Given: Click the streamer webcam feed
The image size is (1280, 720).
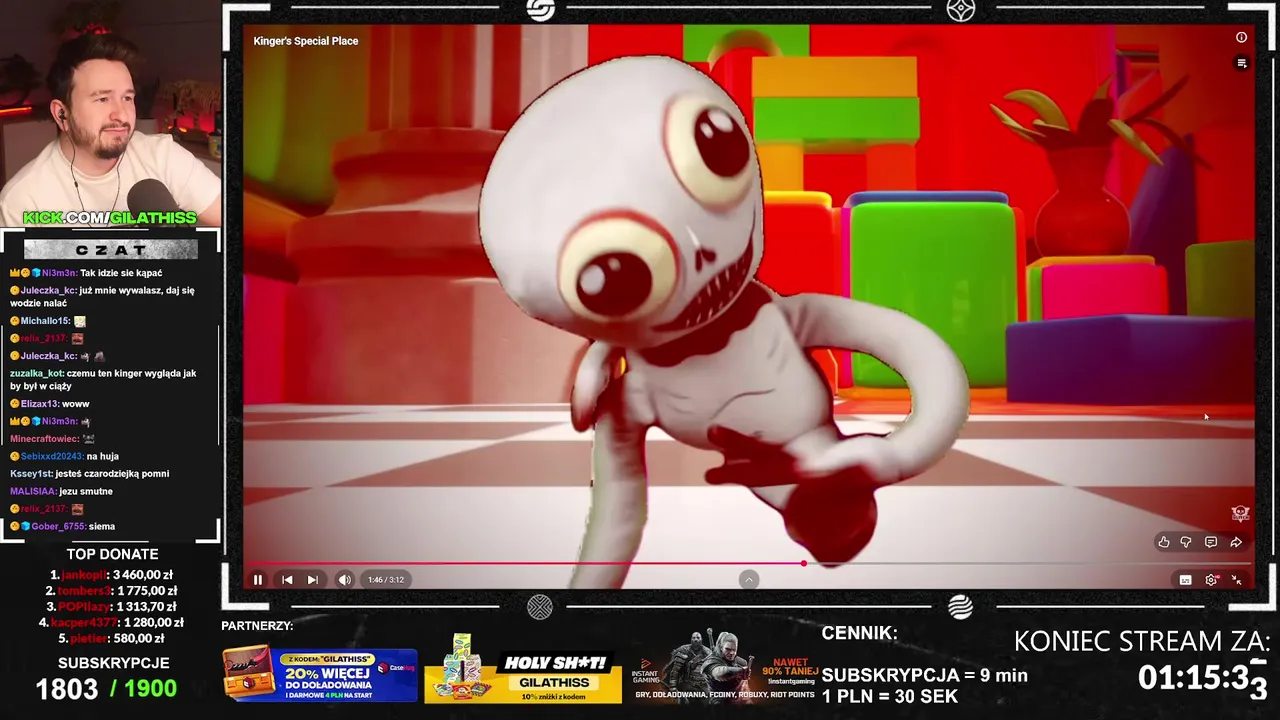Looking at the screenshot, I should pyautogui.click(x=110, y=113).
